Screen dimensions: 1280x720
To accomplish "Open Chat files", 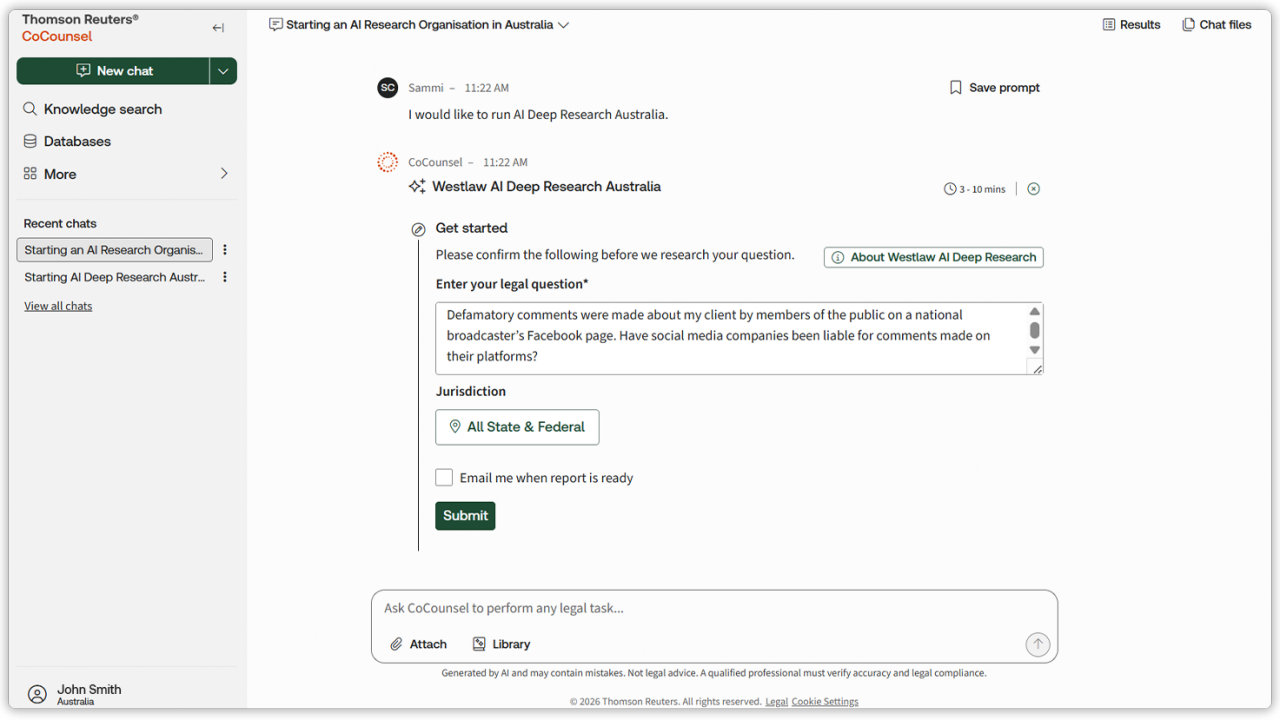I will click(1216, 25).
